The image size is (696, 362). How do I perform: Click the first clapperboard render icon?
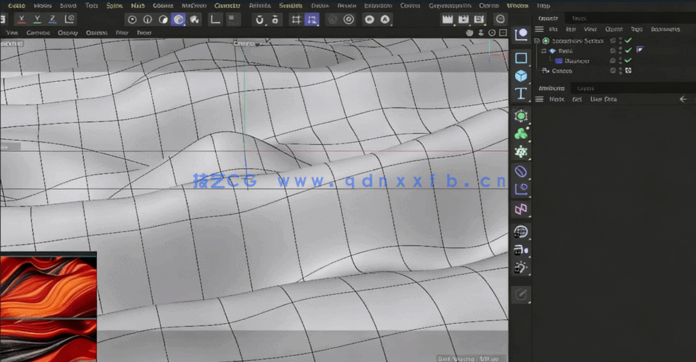click(447, 19)
